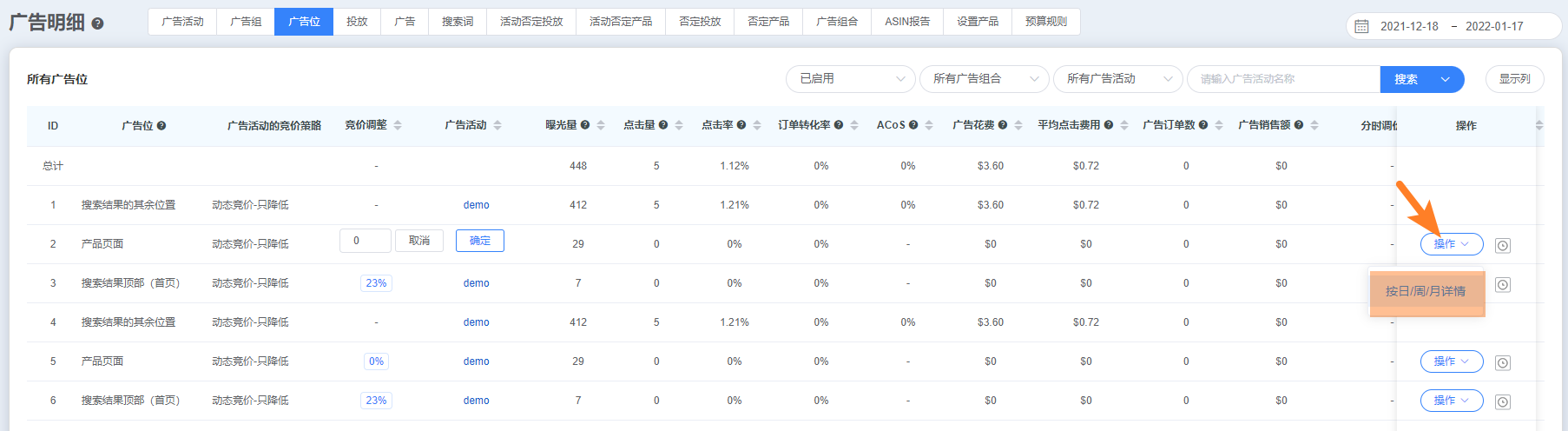1568x431 pixels.
Task: Click help icon next to 广告位 column header
Action: pos(161,126)
